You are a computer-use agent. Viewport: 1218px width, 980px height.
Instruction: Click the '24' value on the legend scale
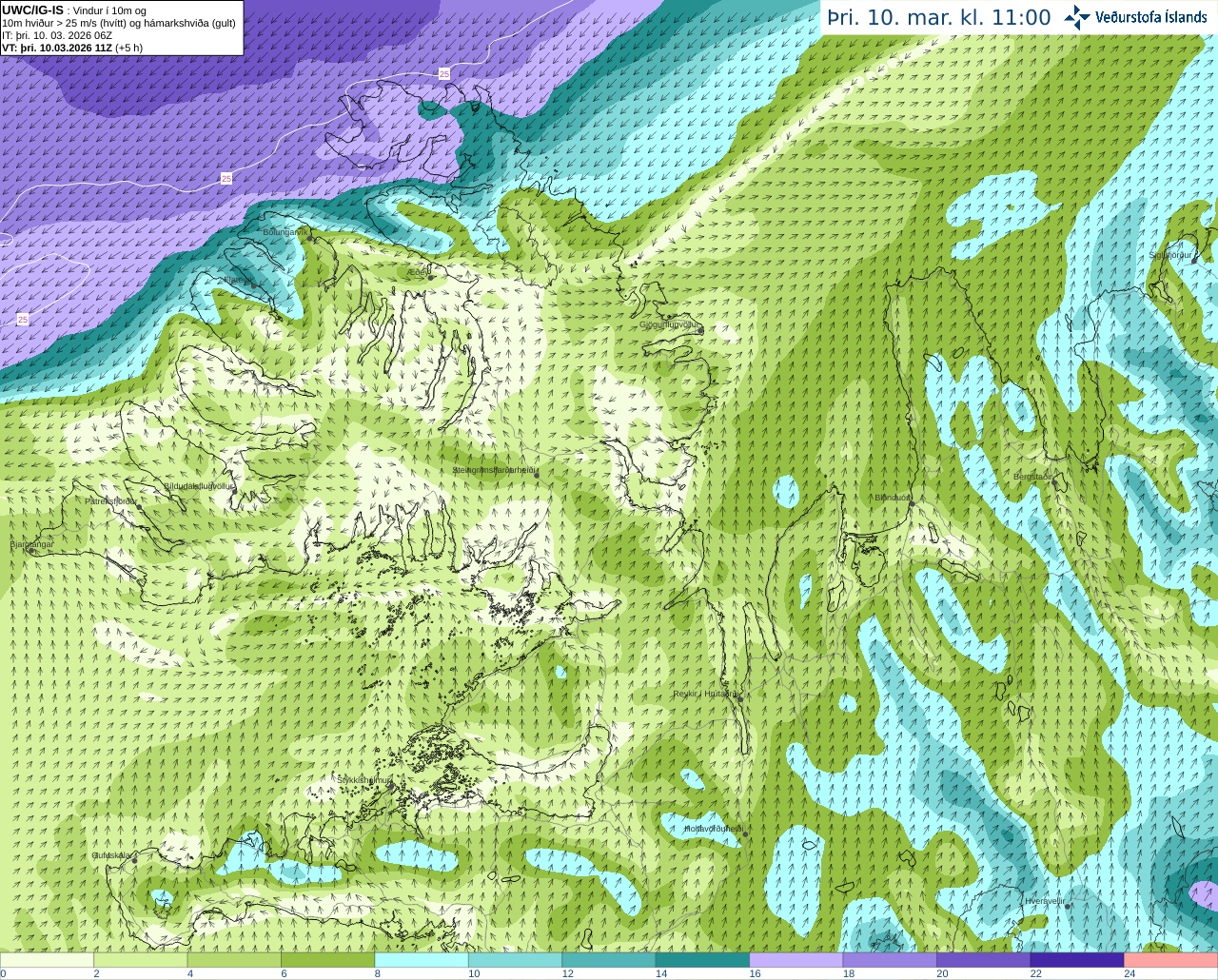(x=1130, y=973)
